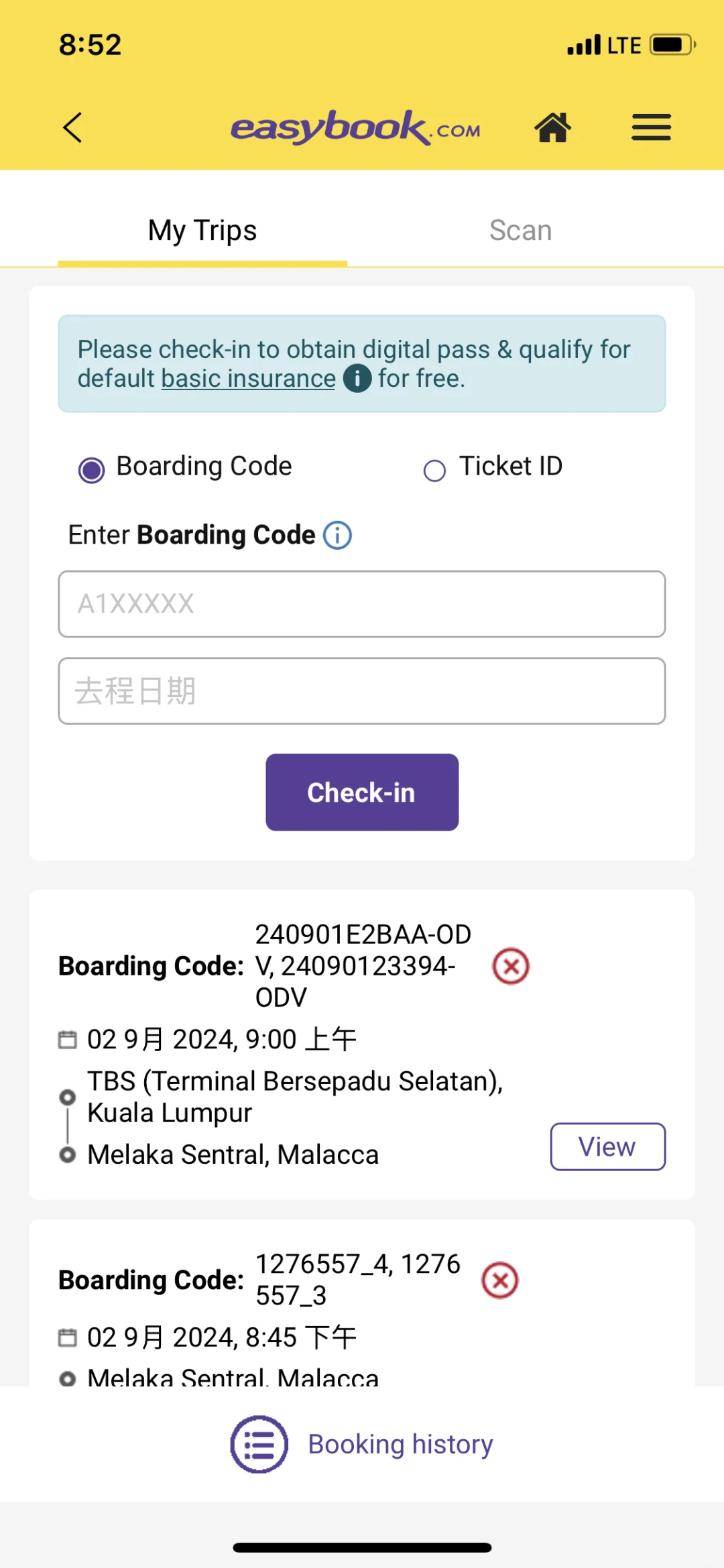Tap the basic insurance info icon
This screenshot has height=1568, width=724.
click(357, 379)
